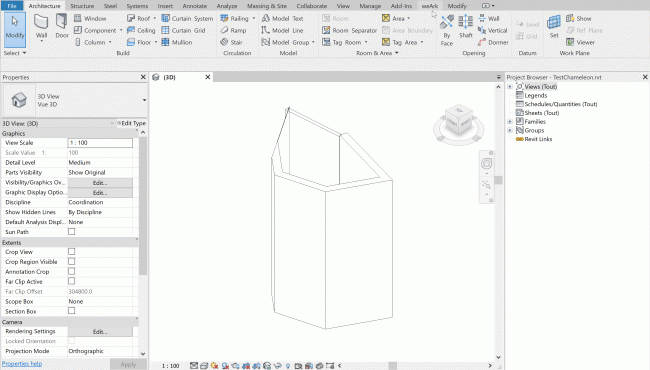This screenshot has width=650, height=370.
Task: Click the Edit Type button
Action: [x=131, y=123]
